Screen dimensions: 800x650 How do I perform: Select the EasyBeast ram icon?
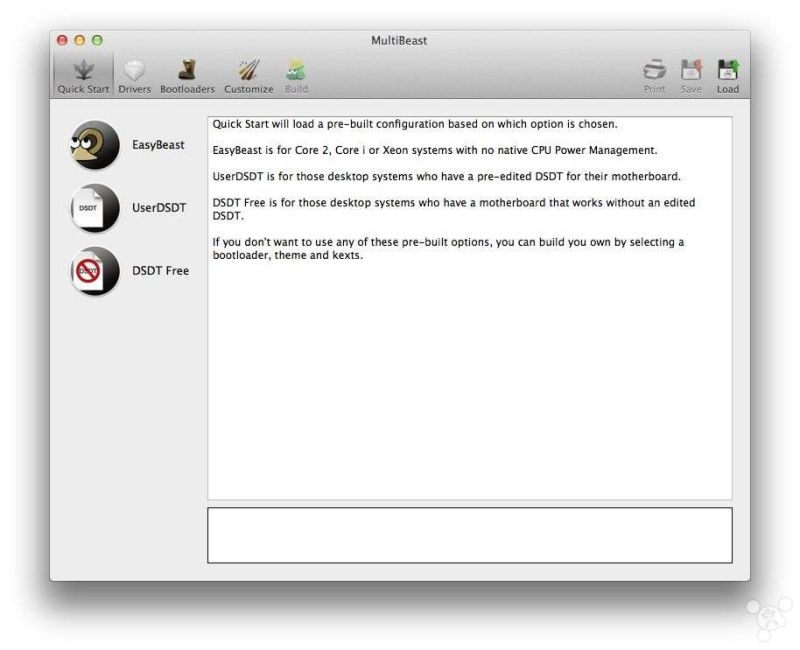[x=94, y=145]
